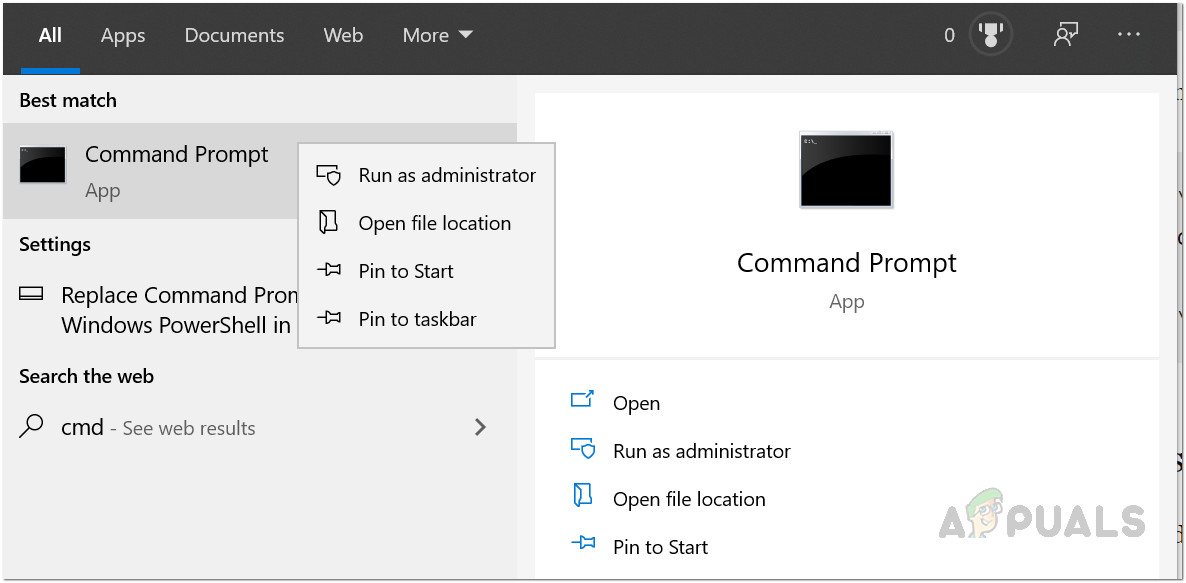Screen dimensions: 1186x583
Task: Click the large Command Prompt preview thumbnail
Action: 846,170
